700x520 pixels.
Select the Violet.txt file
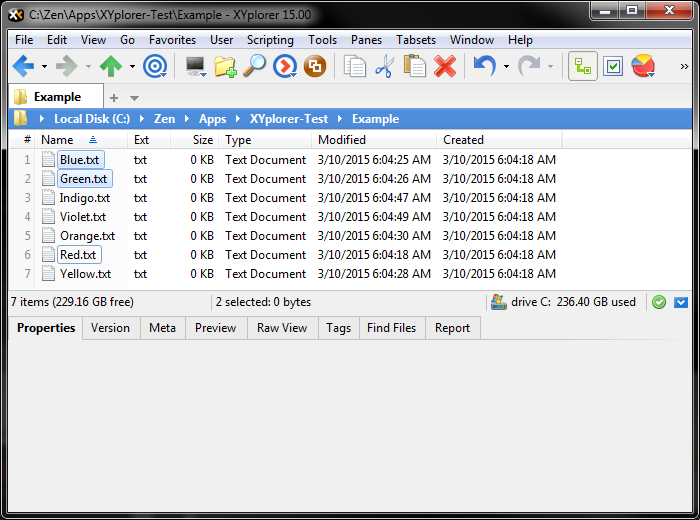pyautogui.click(x=82, y=217)
